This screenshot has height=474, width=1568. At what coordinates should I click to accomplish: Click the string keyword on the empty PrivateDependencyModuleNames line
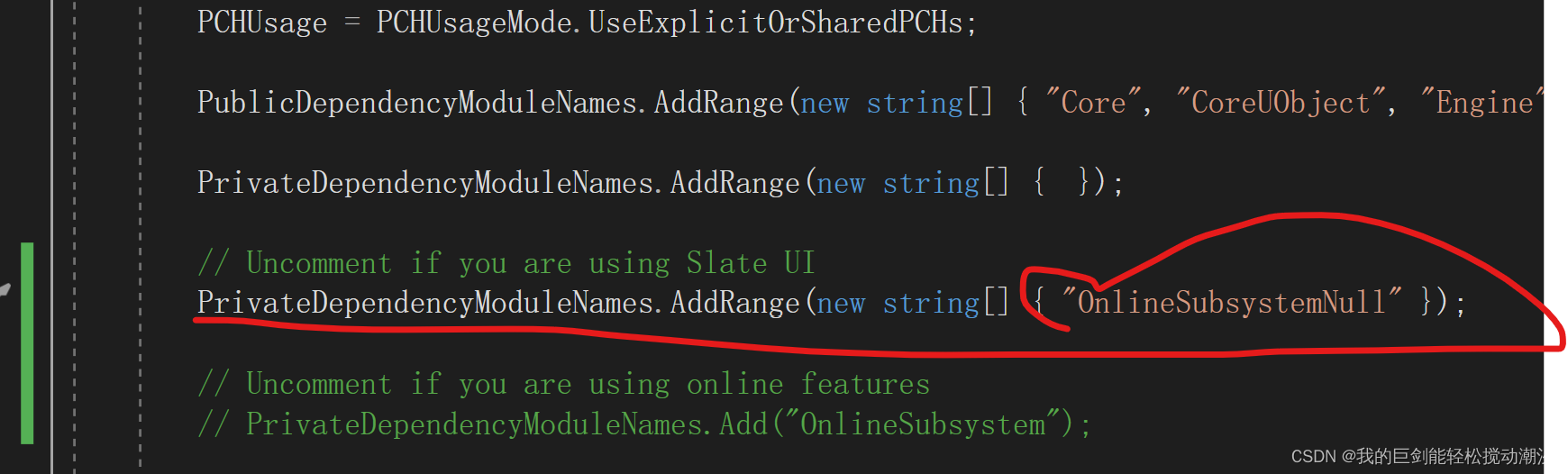930,183
